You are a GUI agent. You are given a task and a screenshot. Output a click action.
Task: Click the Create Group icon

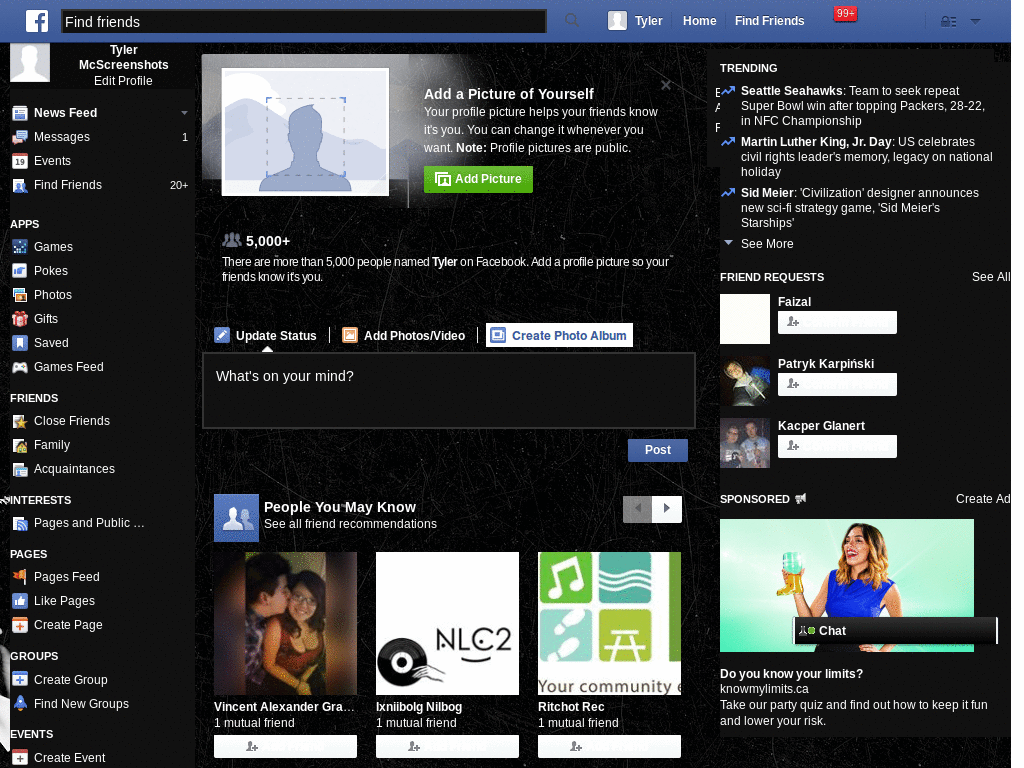19,680
